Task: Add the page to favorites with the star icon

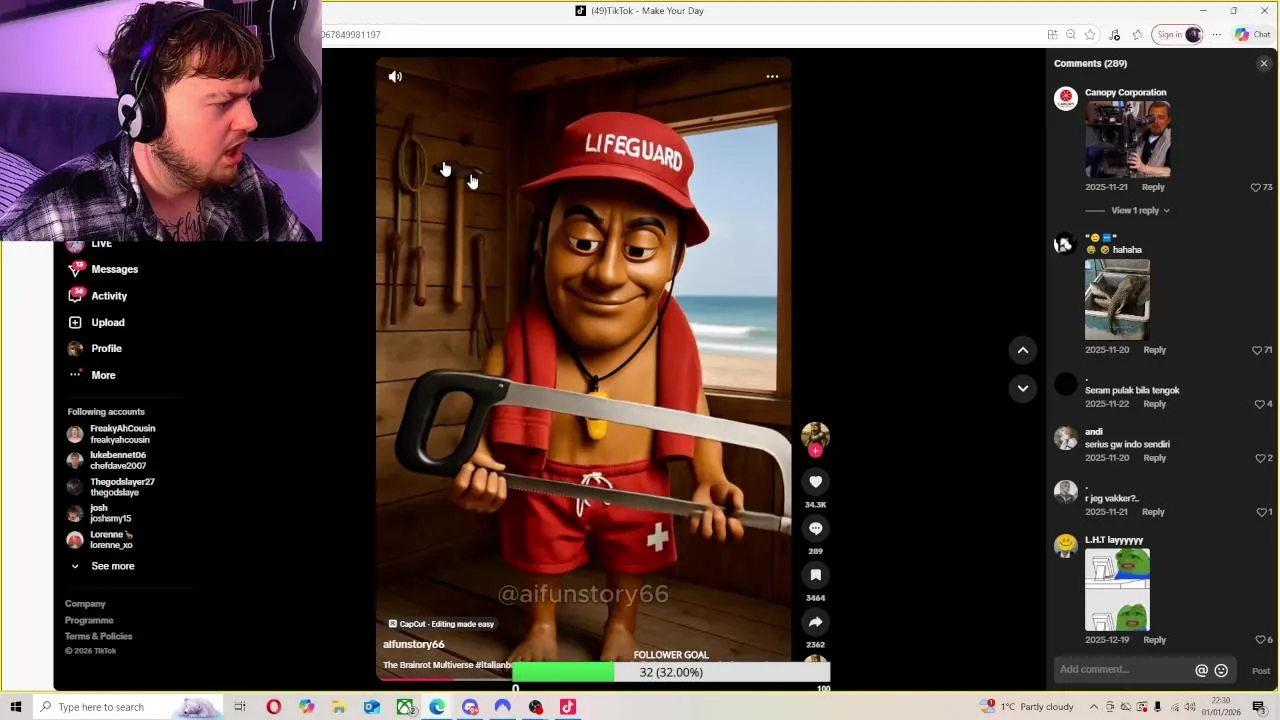Action: point(1090,35)
